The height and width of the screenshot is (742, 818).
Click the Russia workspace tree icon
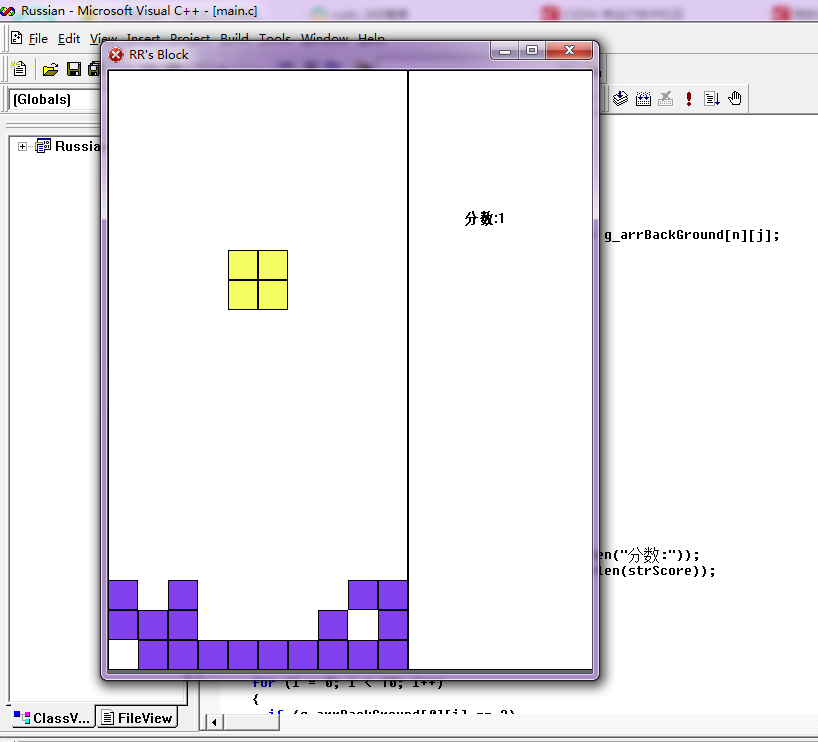click(43, 146)
